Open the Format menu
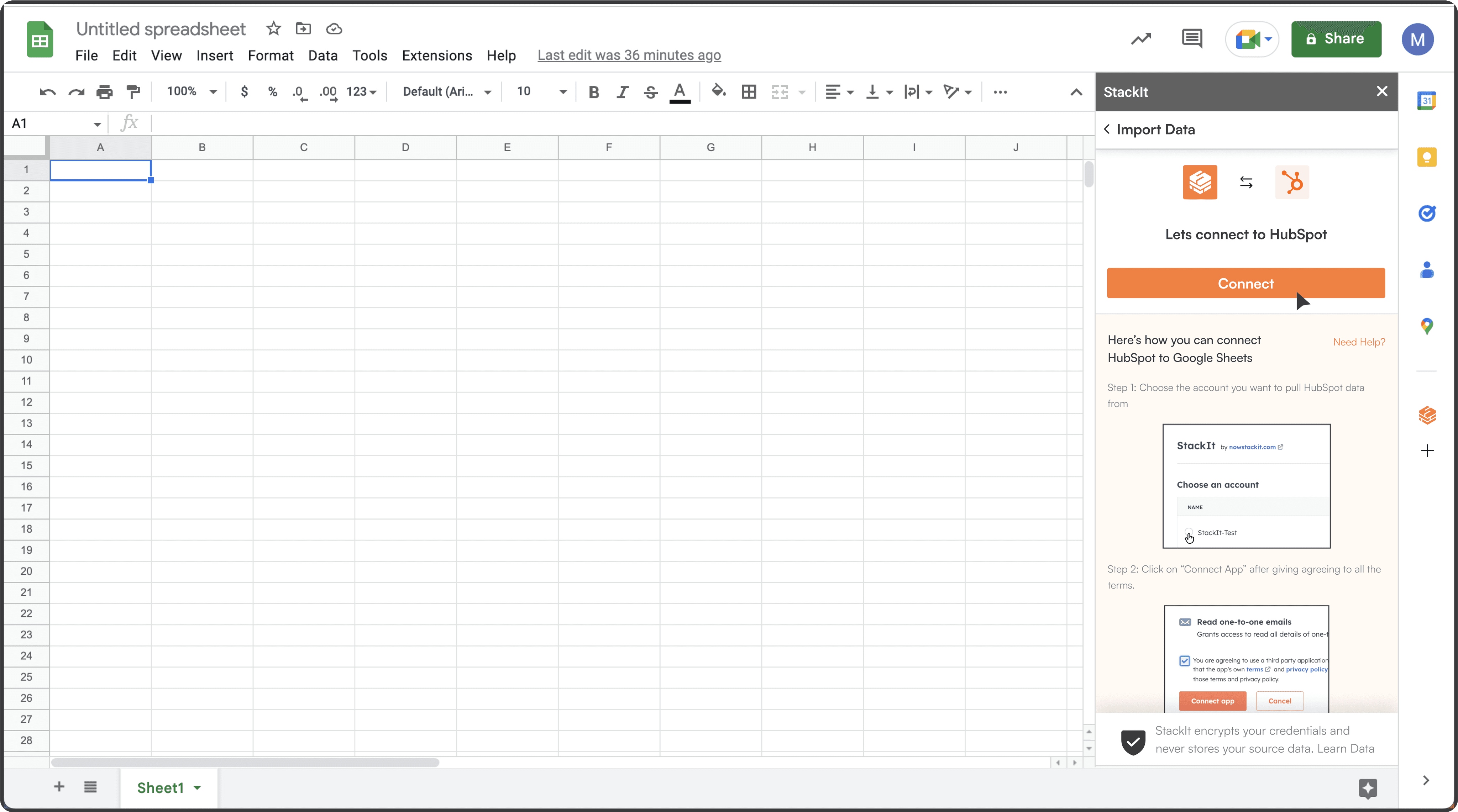 [271, 56]
